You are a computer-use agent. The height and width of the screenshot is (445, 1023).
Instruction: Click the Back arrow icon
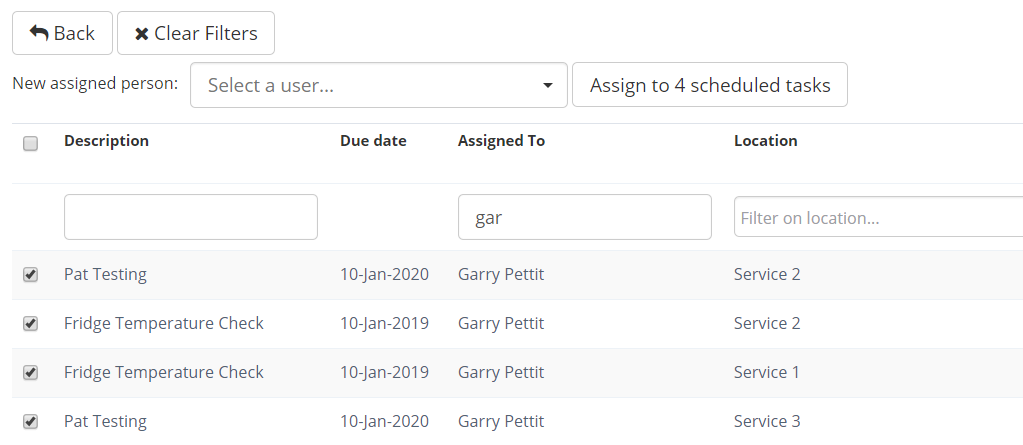point(39,33)
